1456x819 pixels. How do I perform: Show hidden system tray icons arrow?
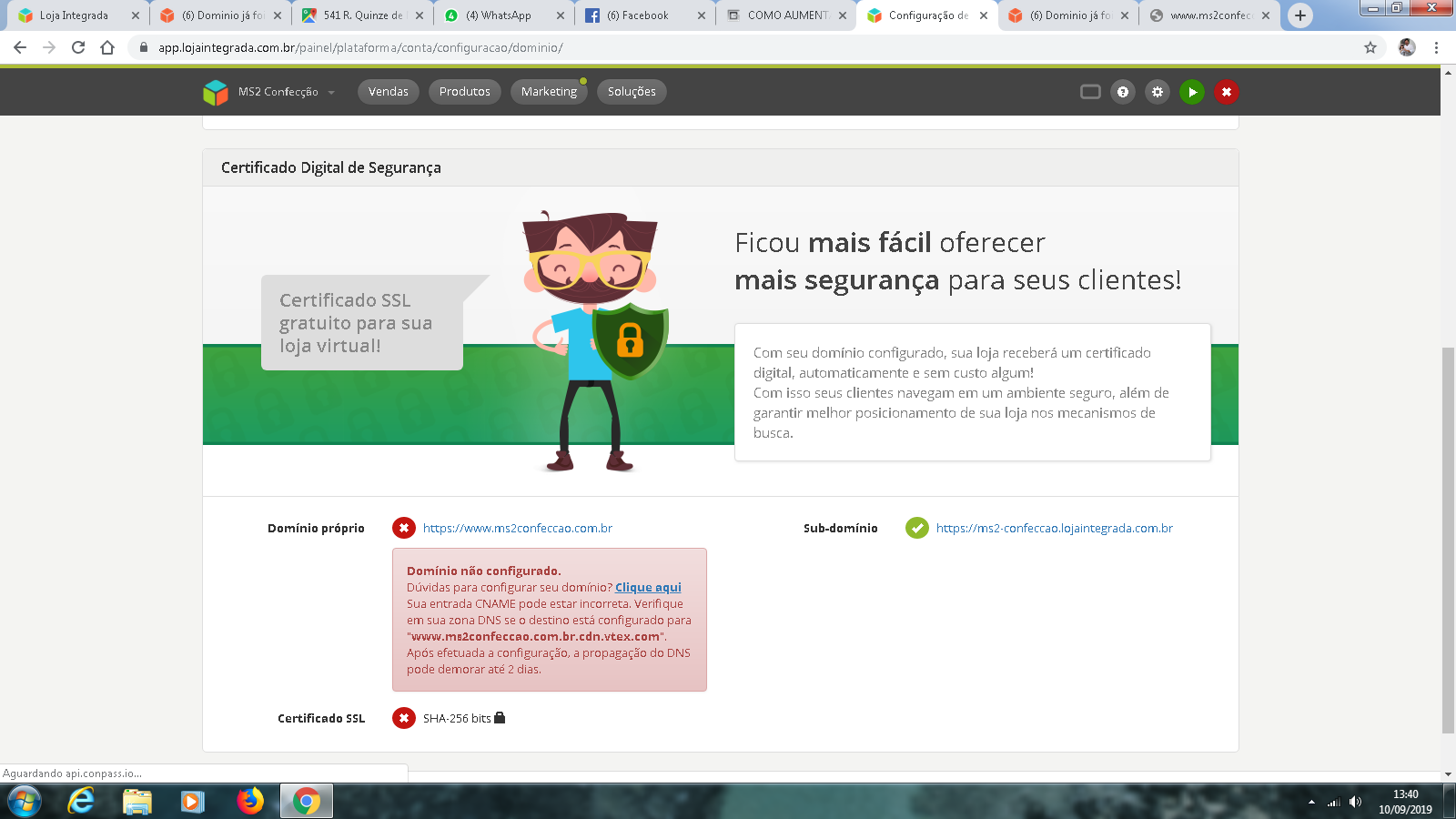(1311, 802)
